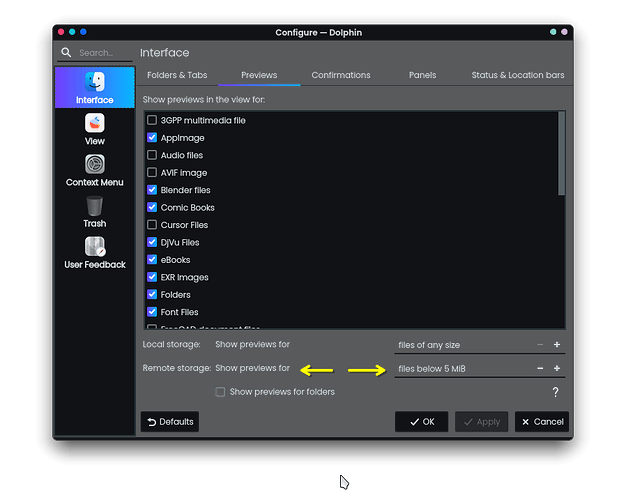Open the User Feedback settings category
626x500 pixels.
pyautogui.click(x=95, y=253)
